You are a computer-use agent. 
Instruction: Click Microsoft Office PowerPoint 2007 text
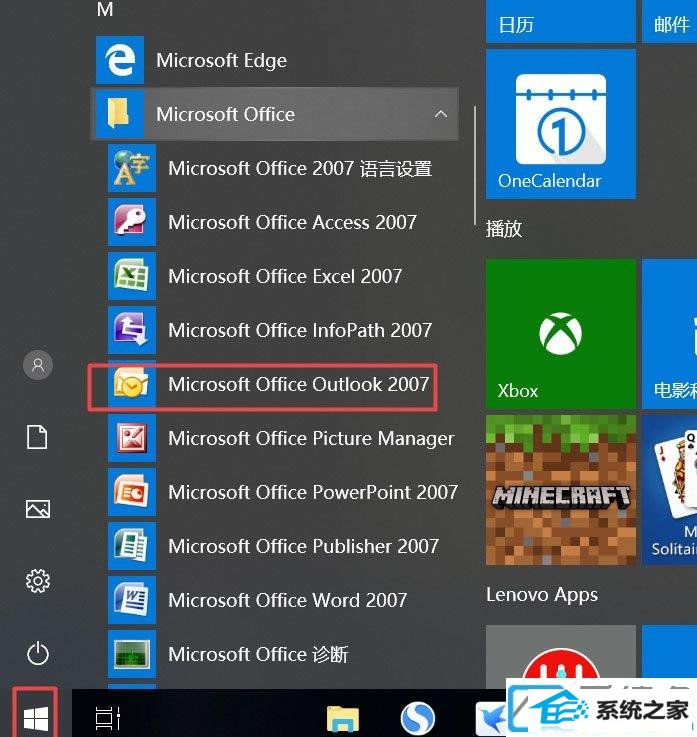tap(313, 493)
